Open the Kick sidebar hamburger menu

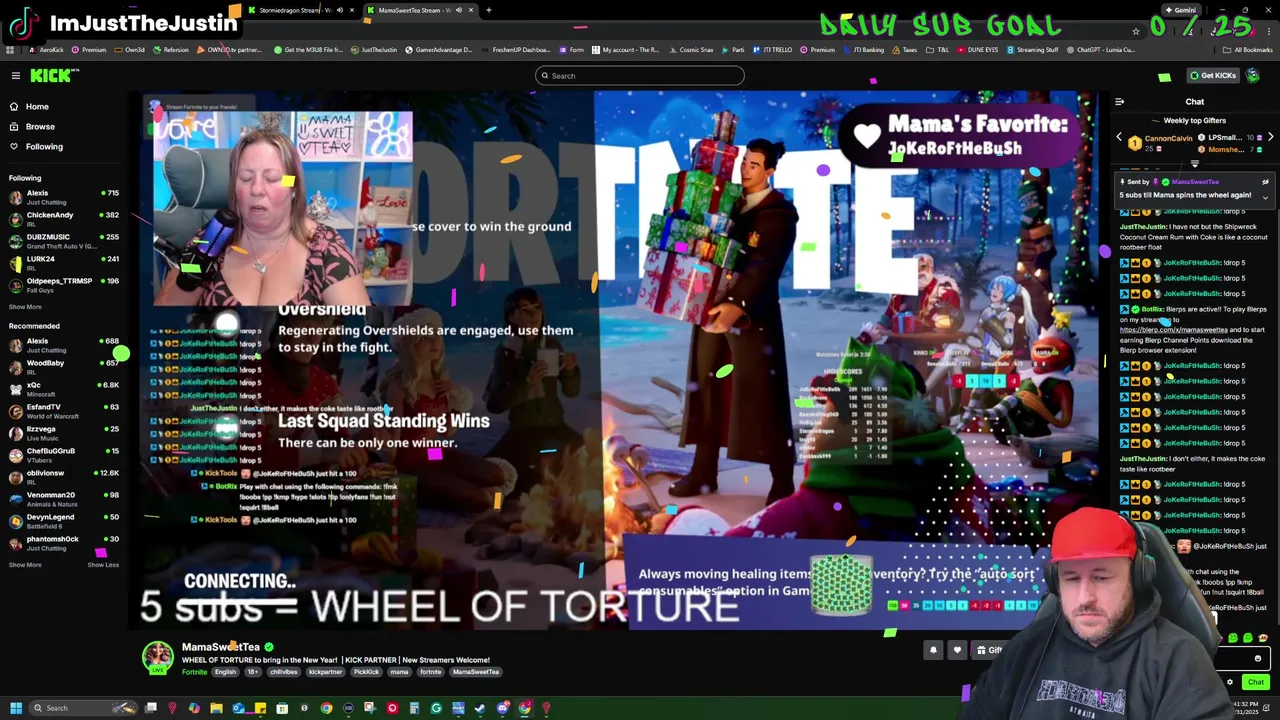coord(15,76)
